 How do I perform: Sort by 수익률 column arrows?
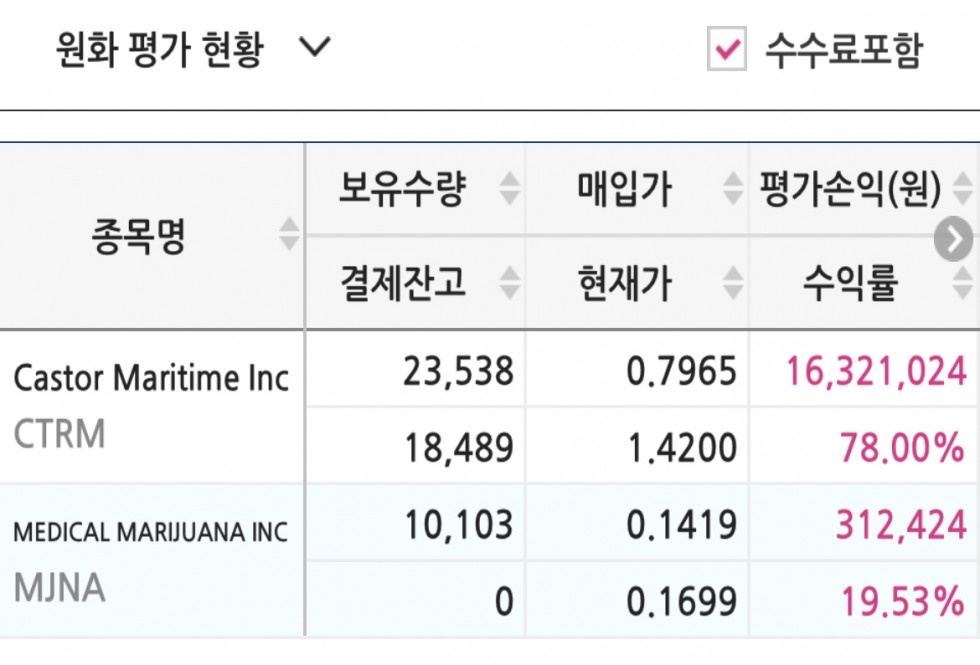point(962,283)
